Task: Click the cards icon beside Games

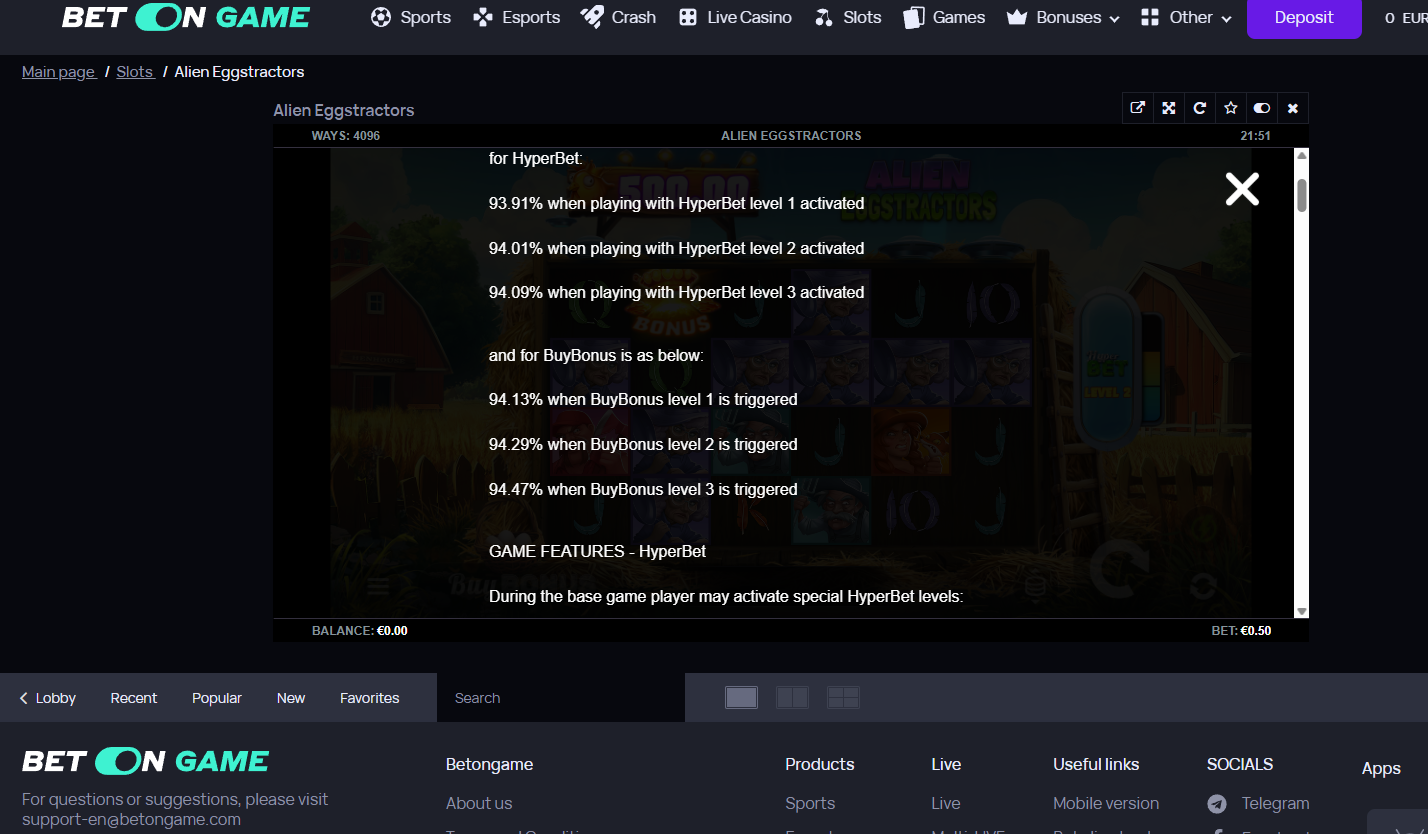Action: coord(913,17)
